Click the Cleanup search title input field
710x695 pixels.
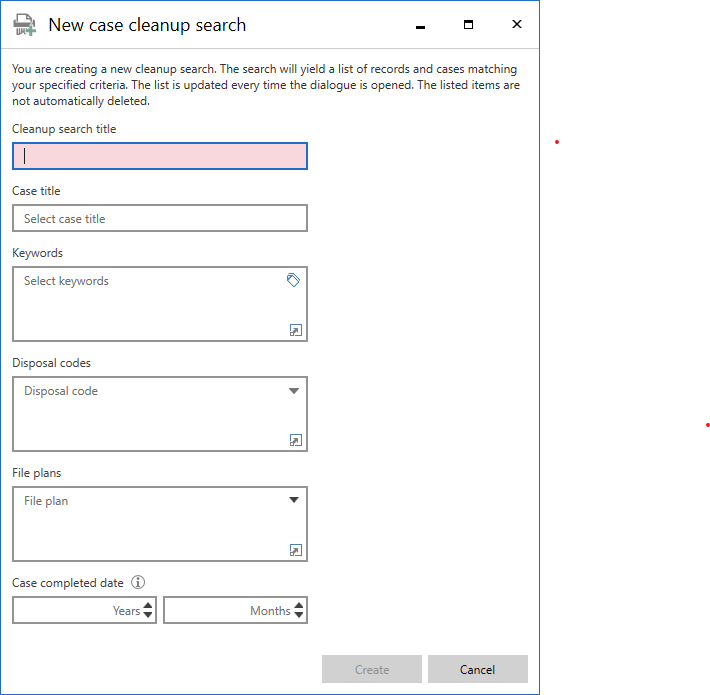[160, 156]
